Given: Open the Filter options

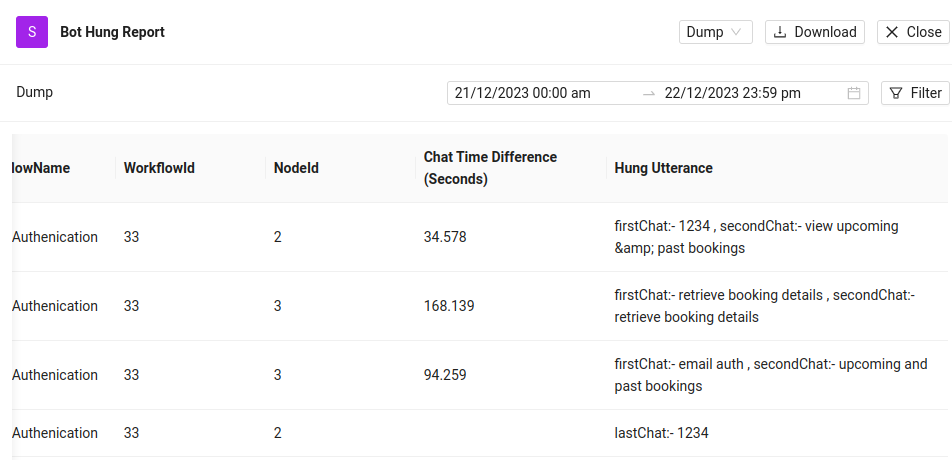Looking at the screenshot, I should coord(915,93).
